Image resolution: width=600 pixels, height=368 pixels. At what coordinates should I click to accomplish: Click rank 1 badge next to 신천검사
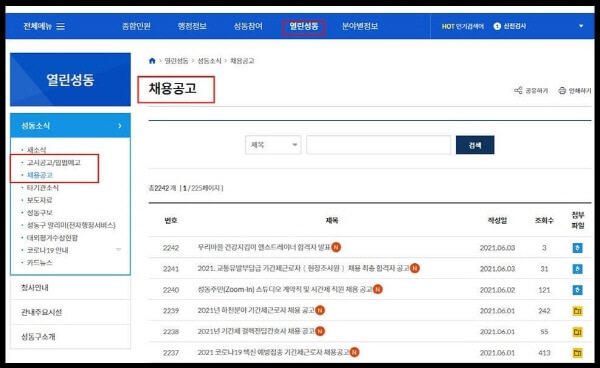pos(497,26)
